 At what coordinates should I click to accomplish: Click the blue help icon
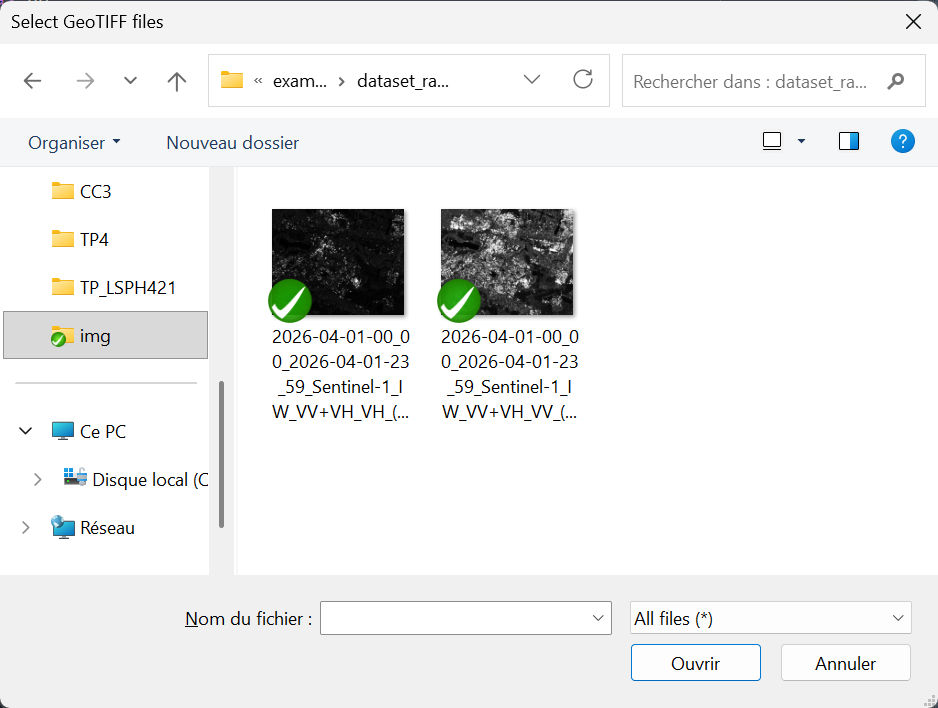point(903,141)
